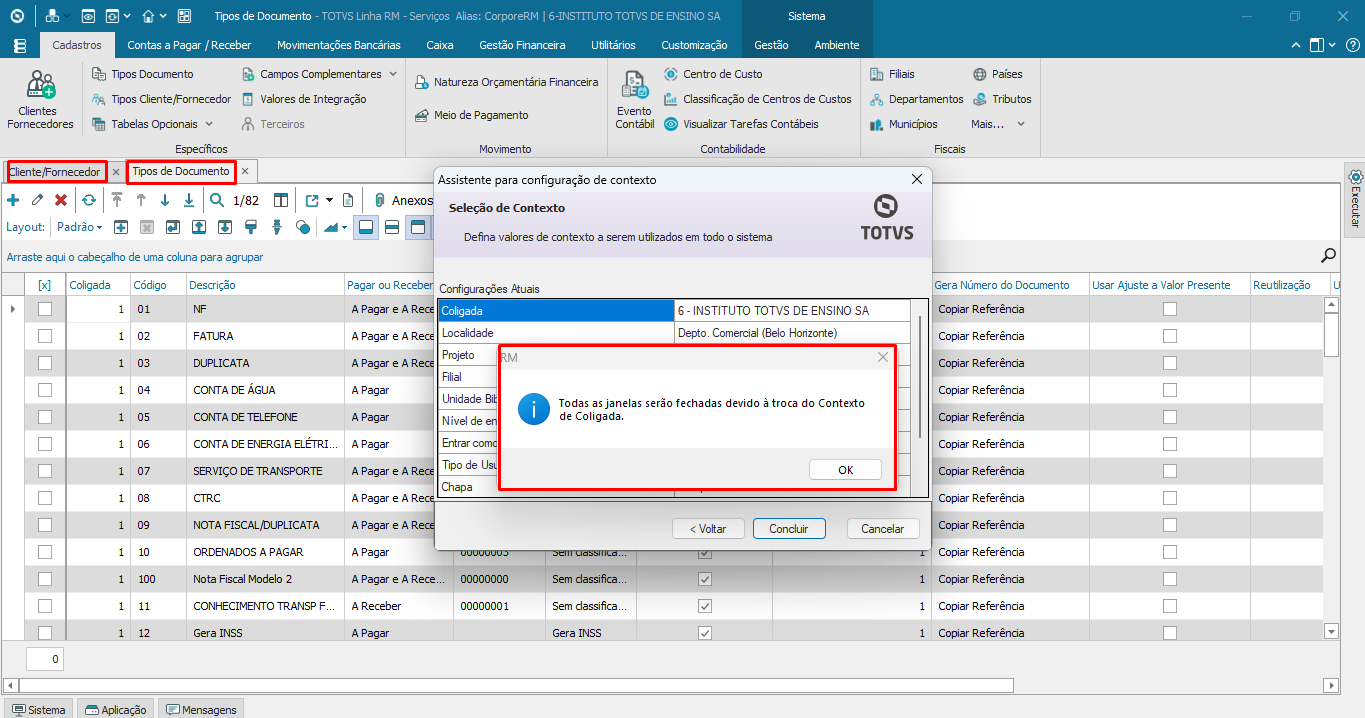Open the Padrão layout dropdown

point(80,227)
